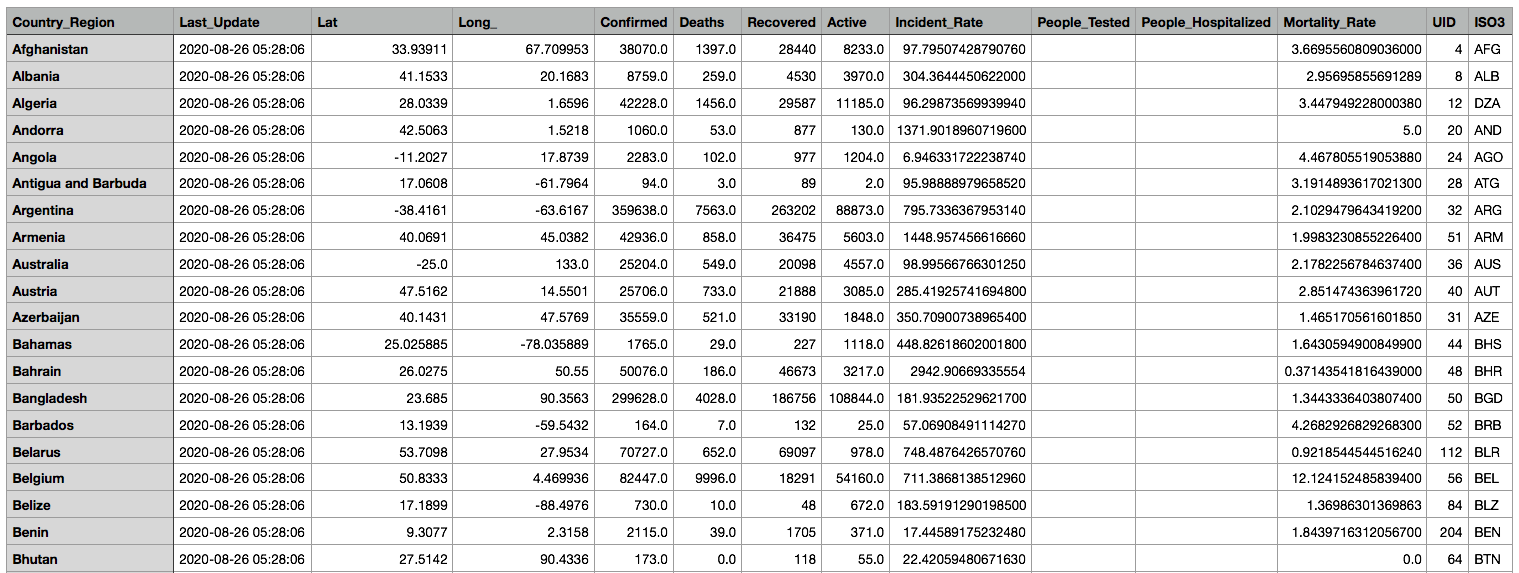Select the Antigua and Barbuda row
The image size is (1519, 573).
click(79, 183)
